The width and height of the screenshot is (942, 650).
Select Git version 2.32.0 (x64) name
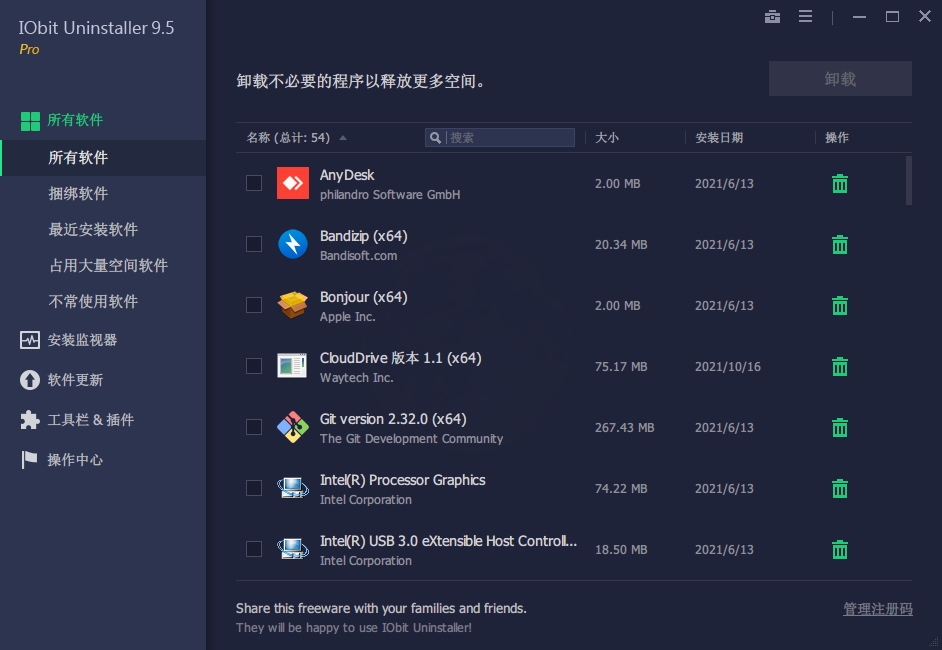(x=393, y=419)
